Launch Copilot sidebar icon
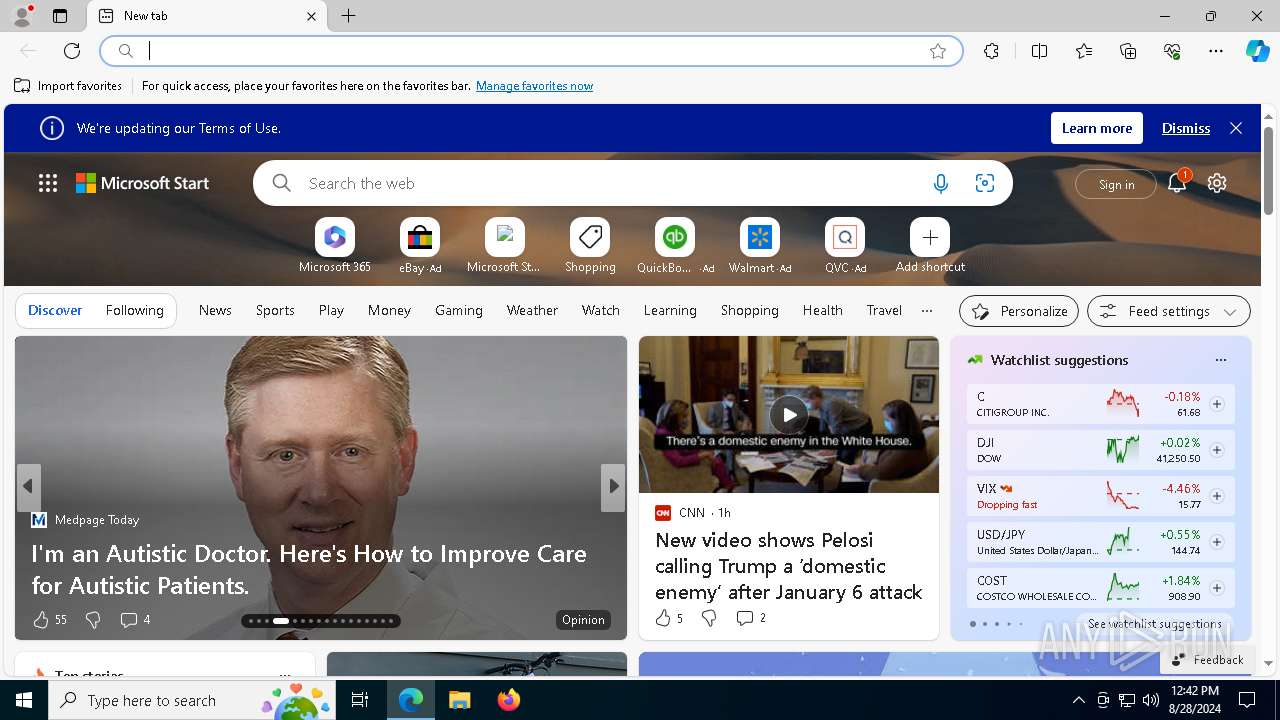Screen dimensions: 1280x720 [x=1257, y=51]
